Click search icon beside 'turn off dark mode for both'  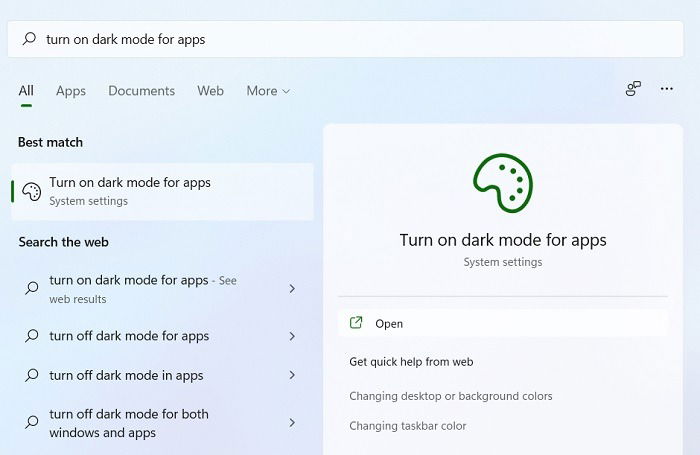32,422
